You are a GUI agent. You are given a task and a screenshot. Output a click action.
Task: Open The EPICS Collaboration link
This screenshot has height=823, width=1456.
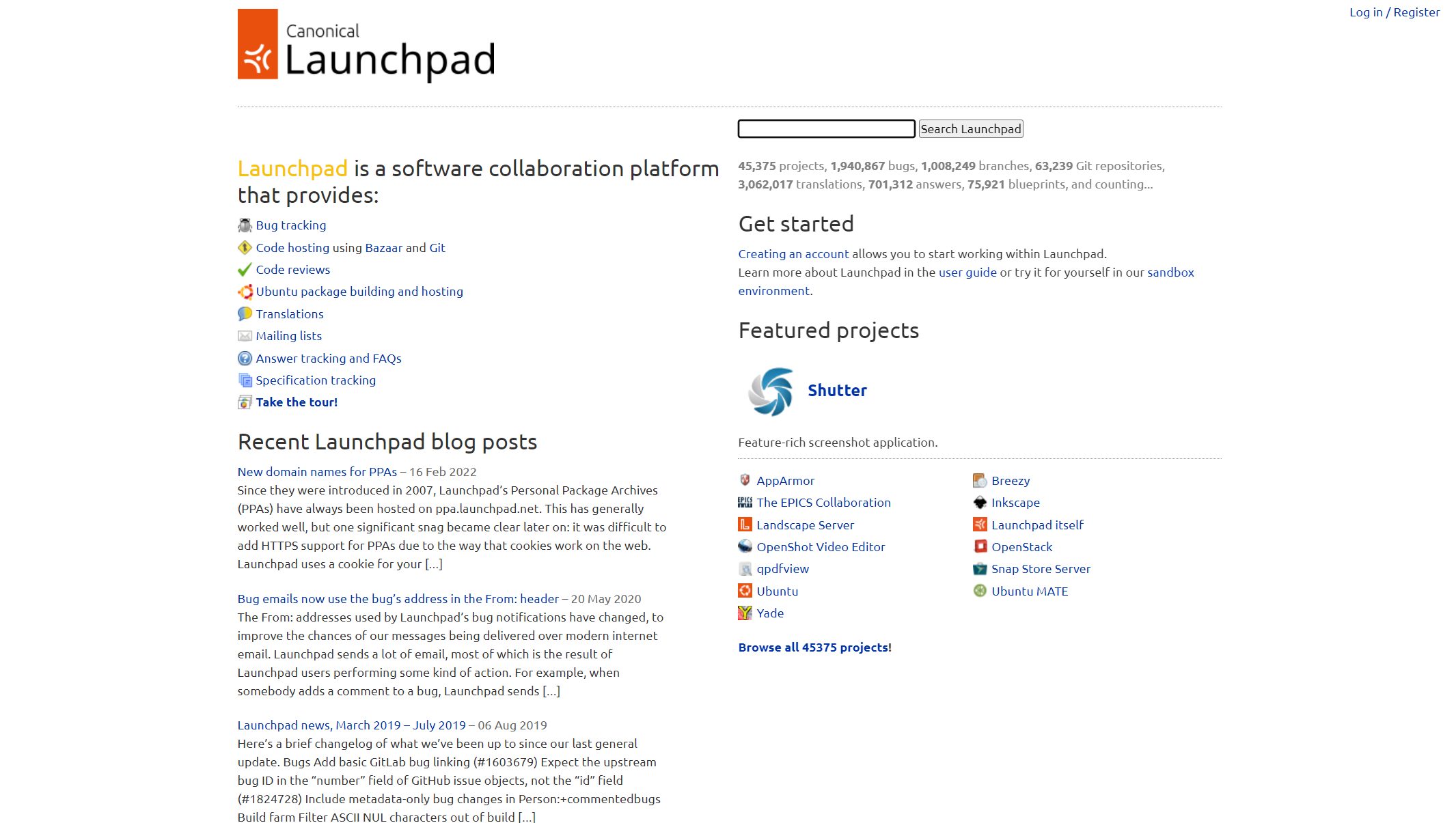(823, 503)
